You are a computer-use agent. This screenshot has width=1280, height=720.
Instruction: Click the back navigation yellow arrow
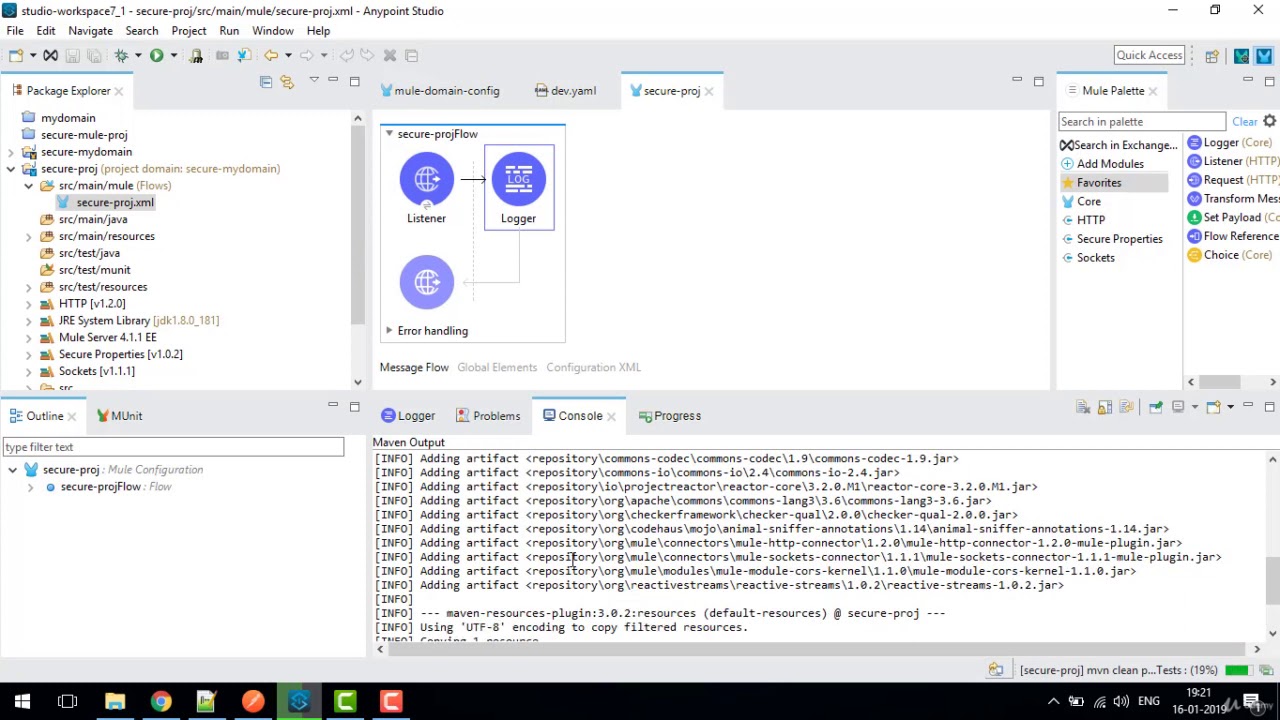271,56
